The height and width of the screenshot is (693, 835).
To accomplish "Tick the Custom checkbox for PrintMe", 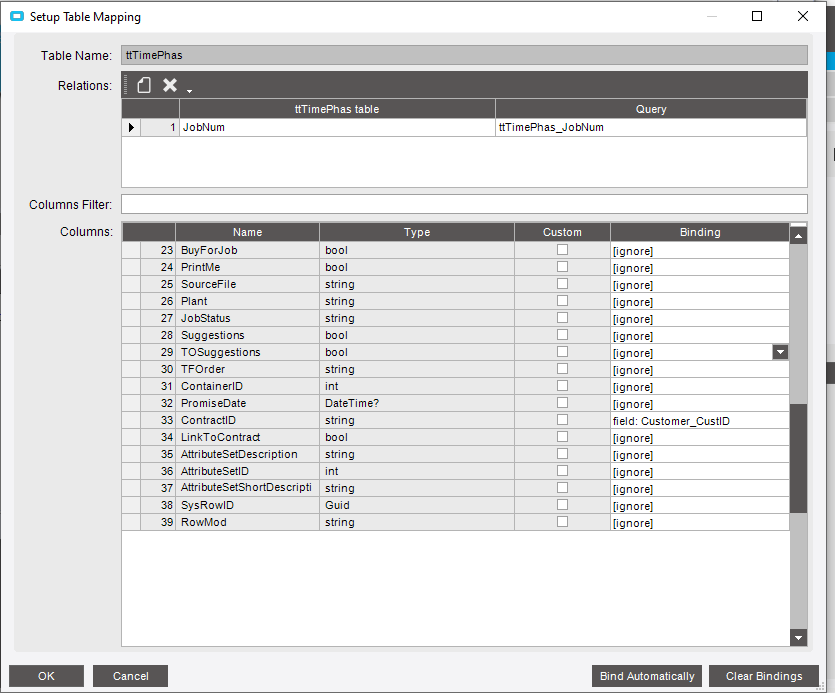I will (x=562, y=267).
